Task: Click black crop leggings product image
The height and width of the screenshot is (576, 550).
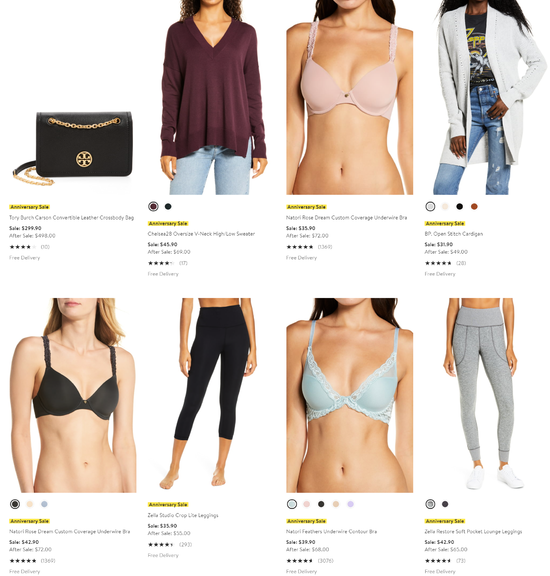Action: (x=211, y=395)
